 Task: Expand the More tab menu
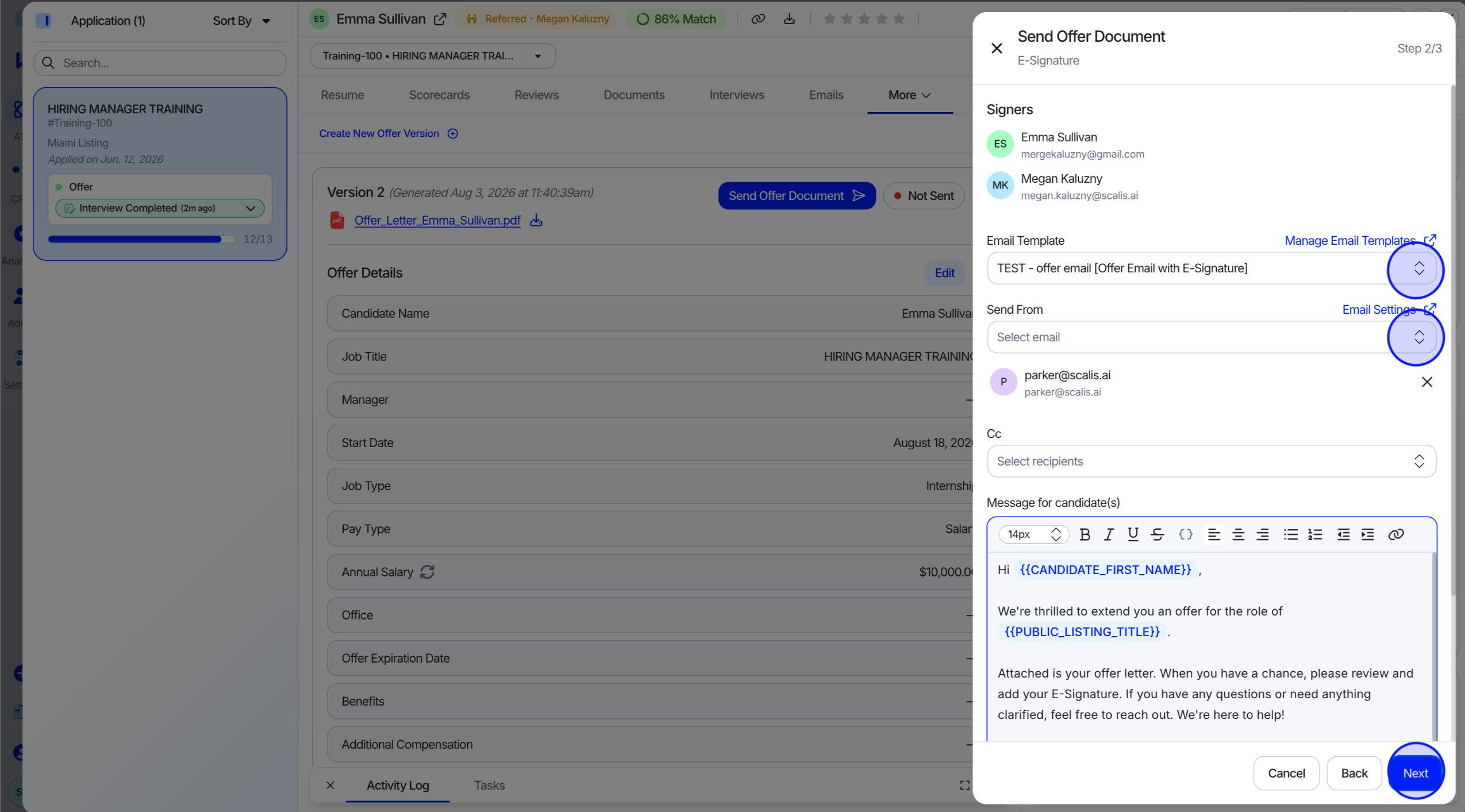pos(909,95)
